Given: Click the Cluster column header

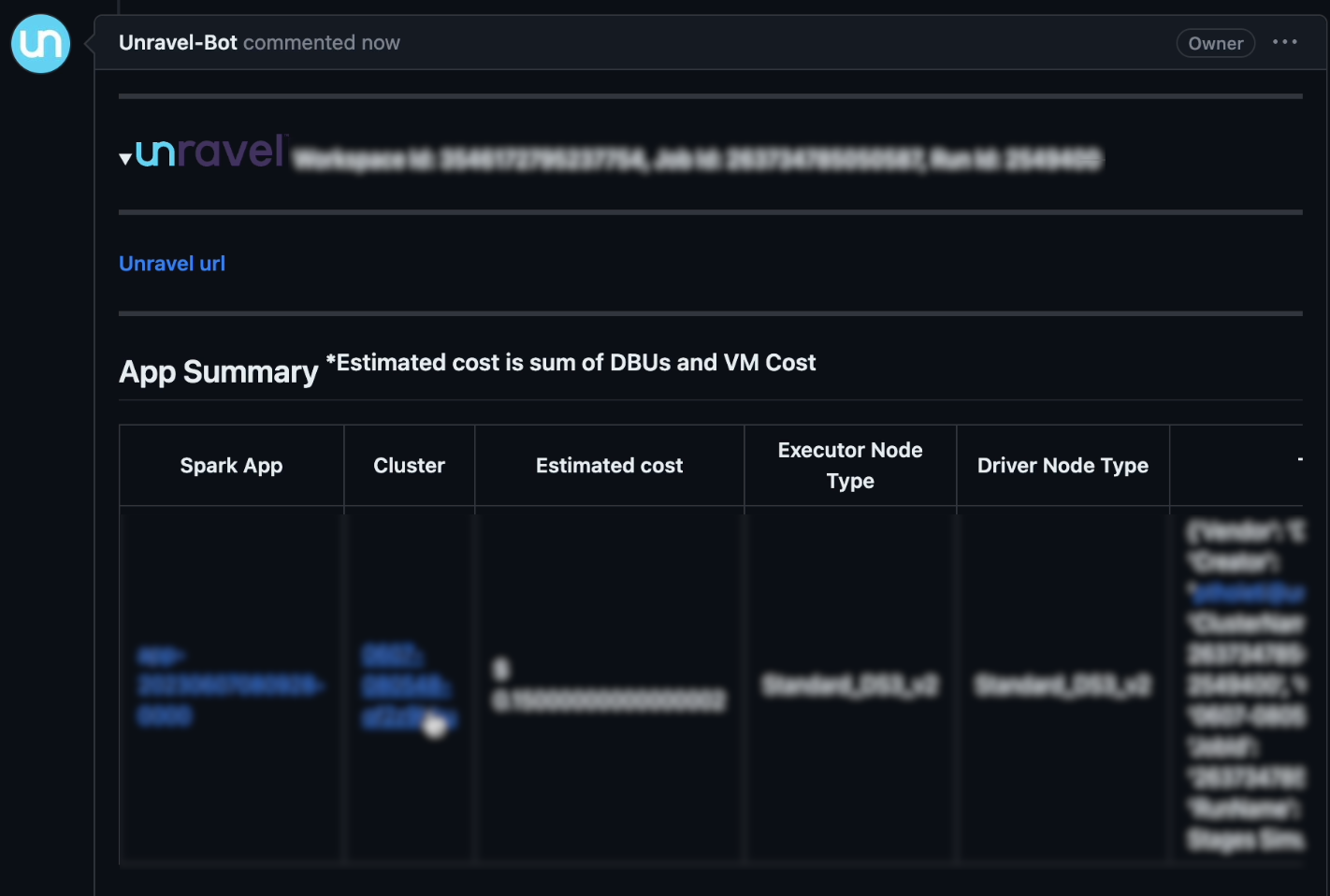Looking at the screenshot, I should click(x=410, y=466).
